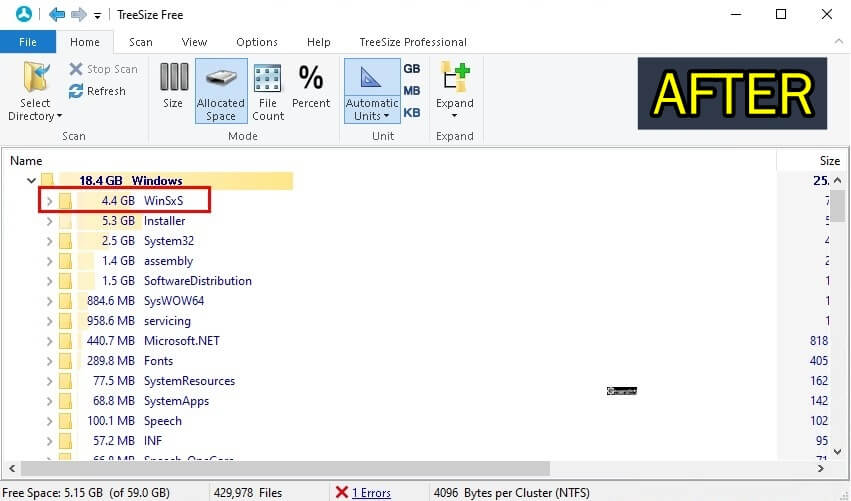Switch to the Home tab

coord(85,42)
